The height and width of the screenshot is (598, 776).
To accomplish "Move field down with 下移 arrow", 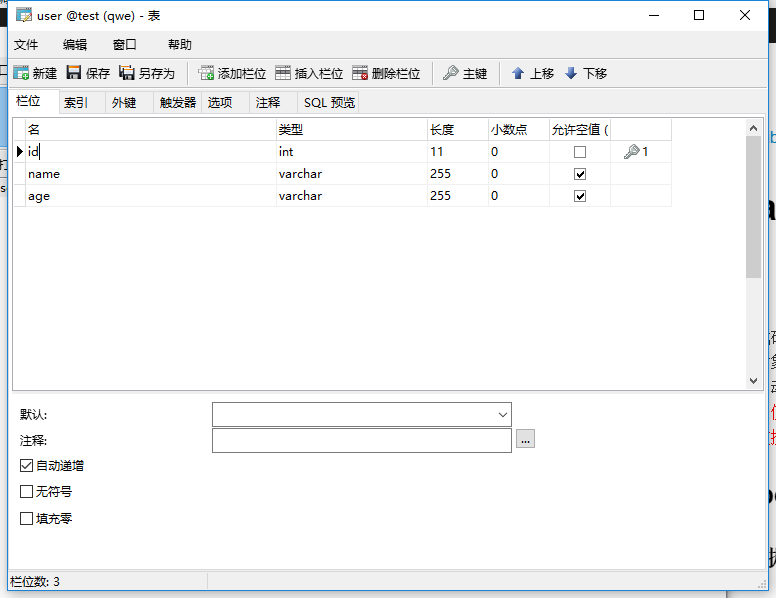I will coord(571,73).
